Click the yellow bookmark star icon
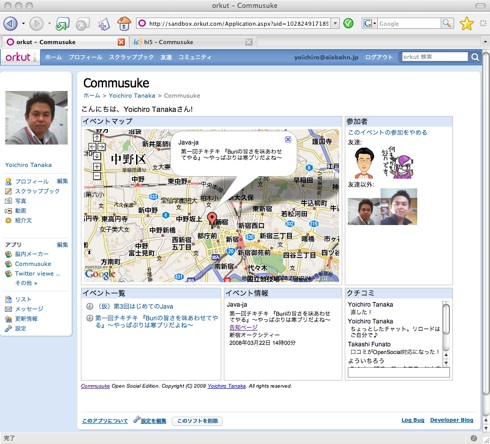Screen dimensions: 490x444 click(467, 23)
